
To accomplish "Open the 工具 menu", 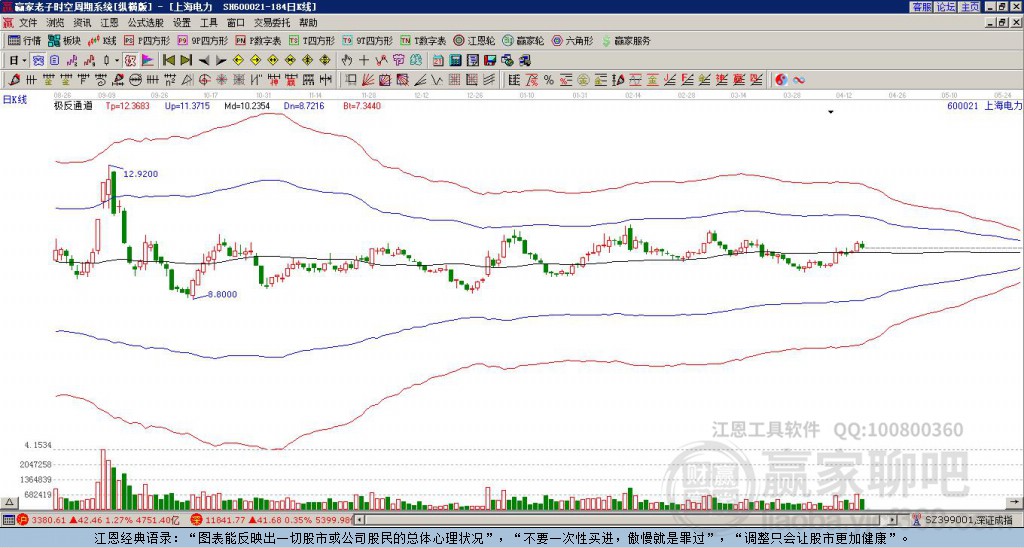I will [x=208, y=23].
